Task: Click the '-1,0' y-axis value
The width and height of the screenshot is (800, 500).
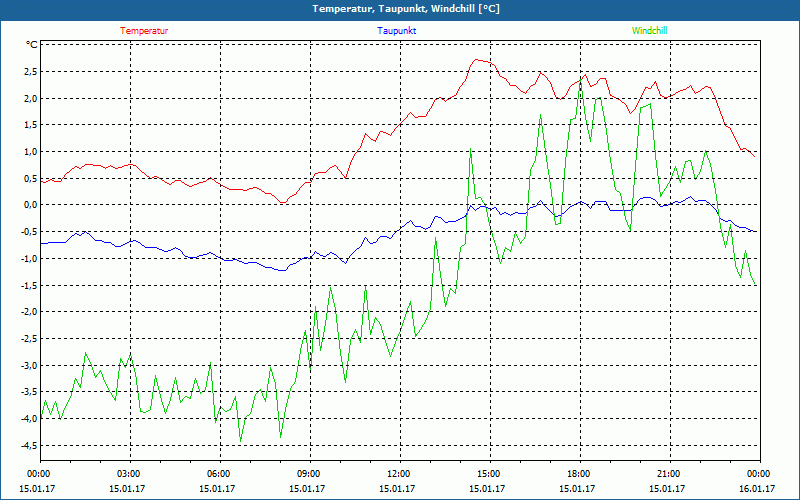Action: pos(29,259)
